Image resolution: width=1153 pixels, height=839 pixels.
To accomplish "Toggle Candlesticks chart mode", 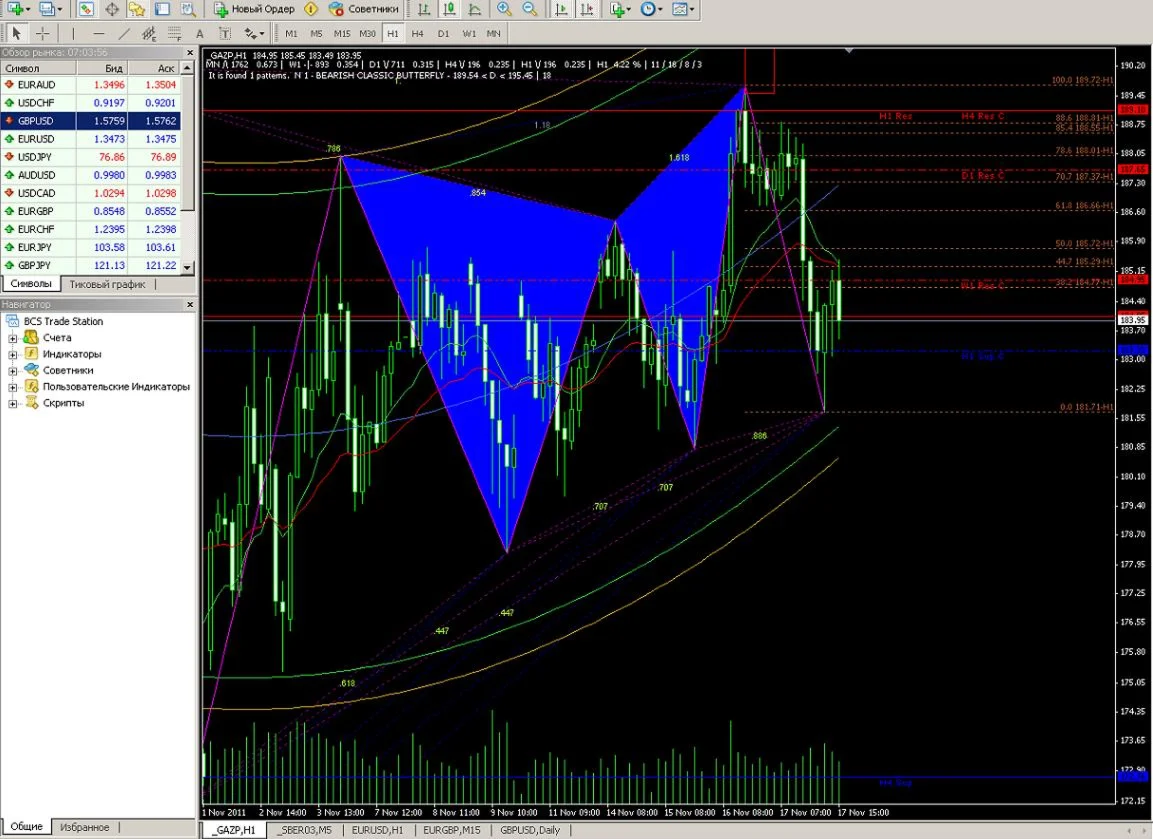I will point(449,9).
